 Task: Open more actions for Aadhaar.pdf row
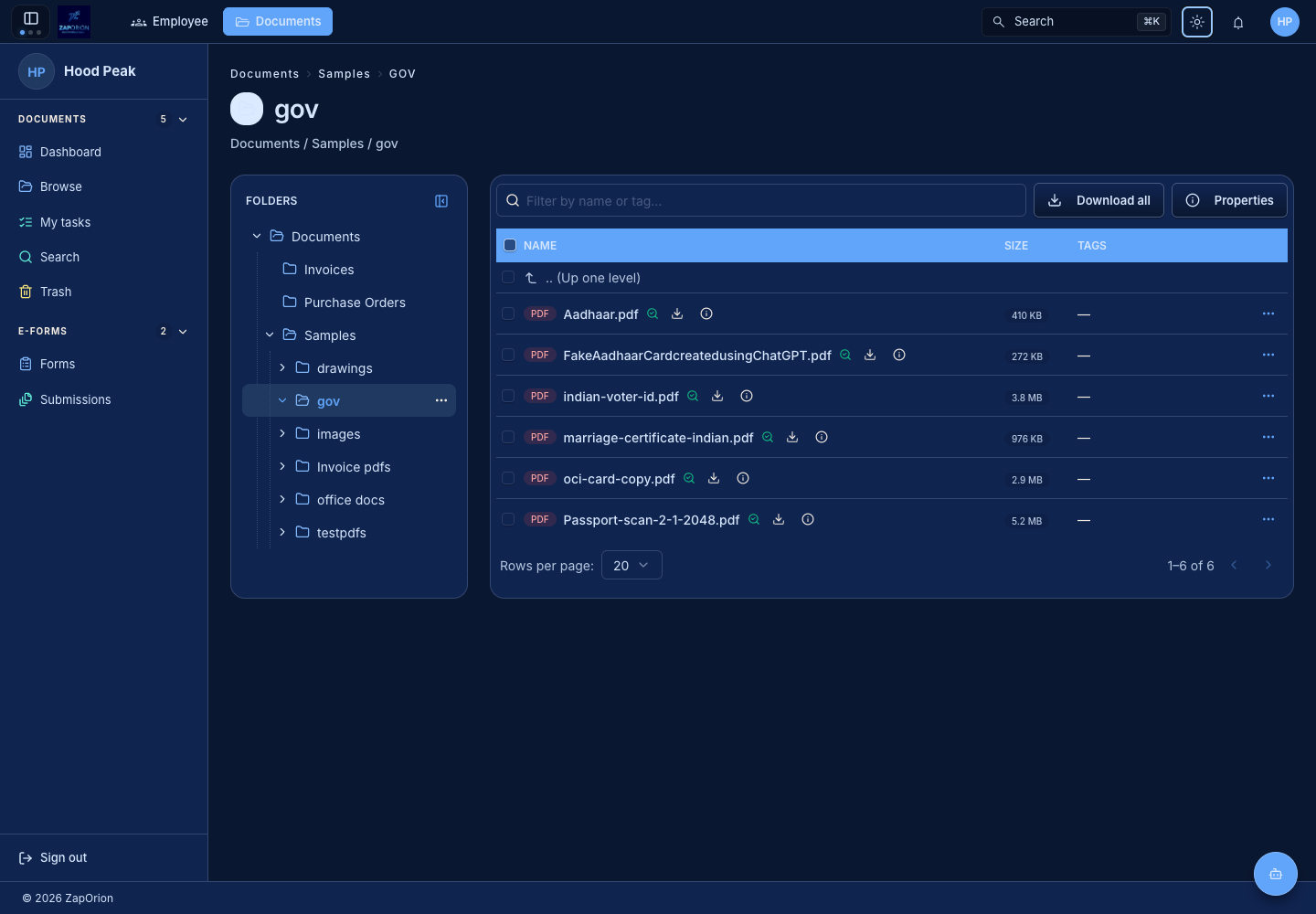point(1268,314)
